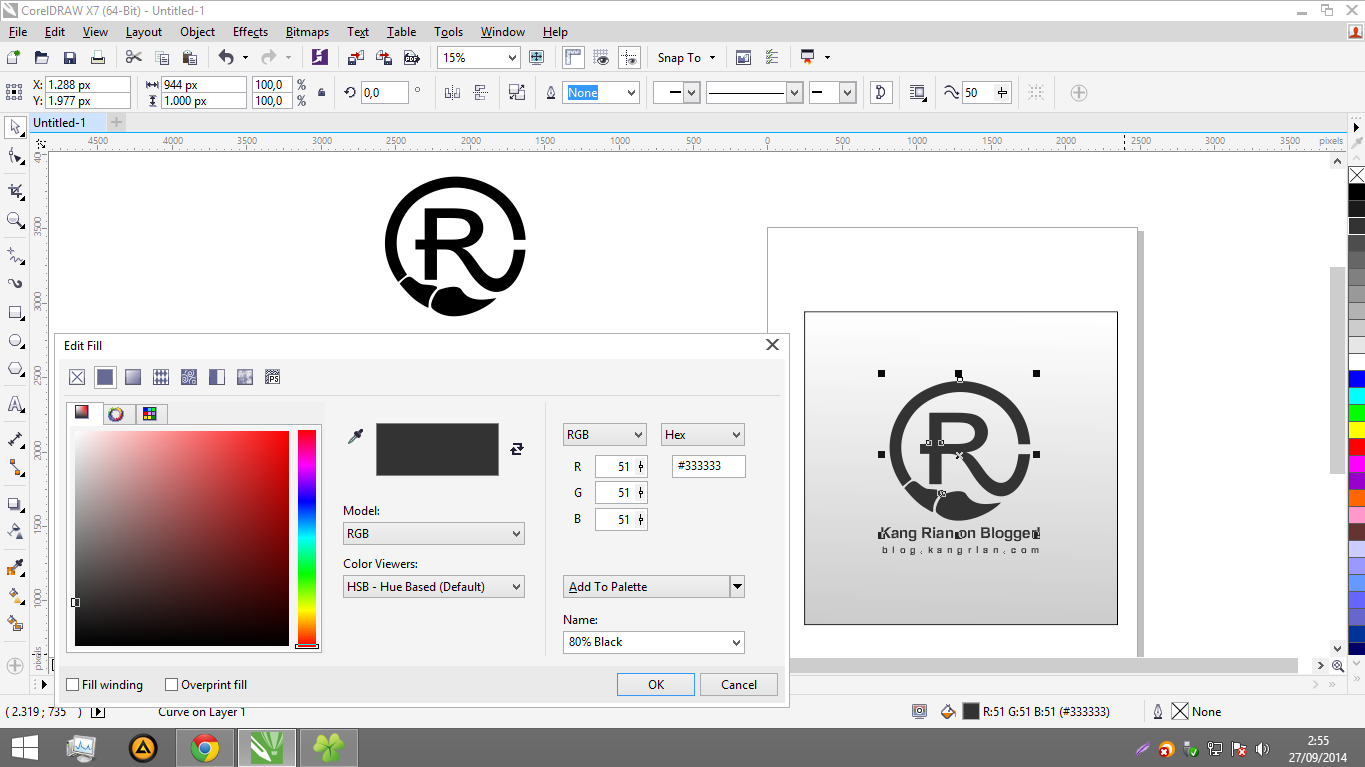Choose Vector pattern fill icon
1365x767 pixels.
coord(161,377)
